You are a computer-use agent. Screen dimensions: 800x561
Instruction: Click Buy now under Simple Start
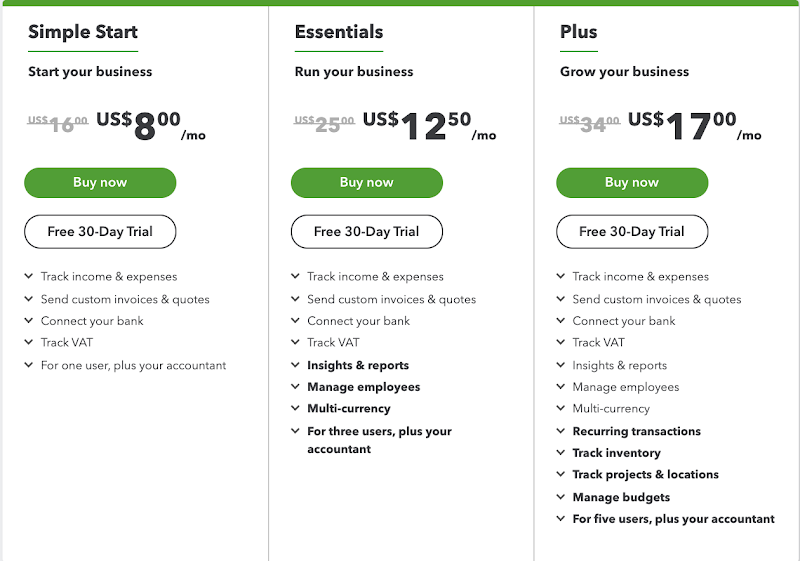tap(100, 183)
